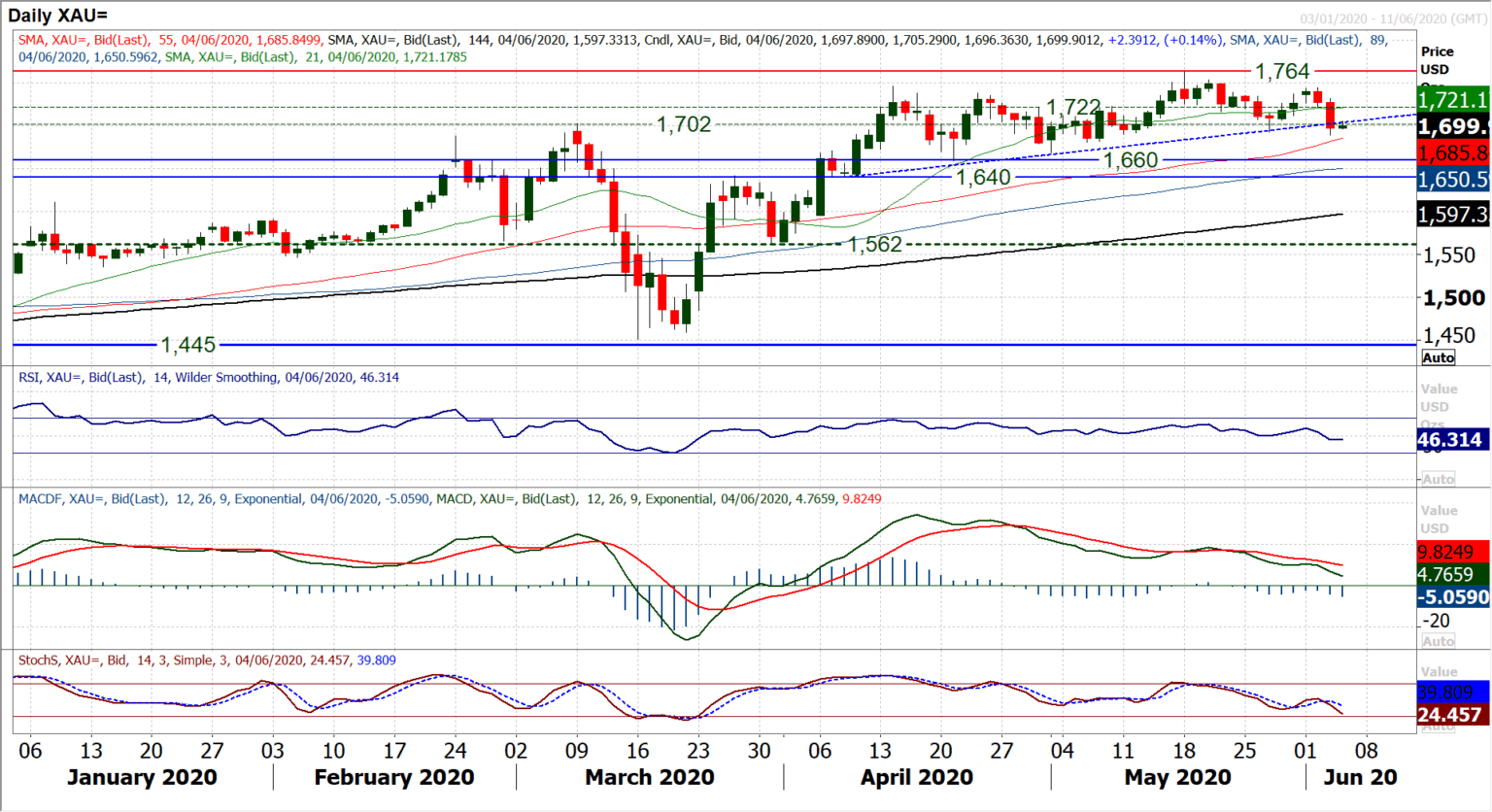Click the 08 date tick on the time axis

click(x=1367, y=751)
